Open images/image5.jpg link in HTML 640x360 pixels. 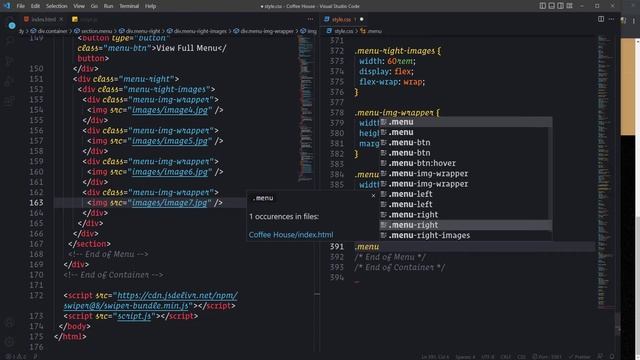click(x=170, y=141)
